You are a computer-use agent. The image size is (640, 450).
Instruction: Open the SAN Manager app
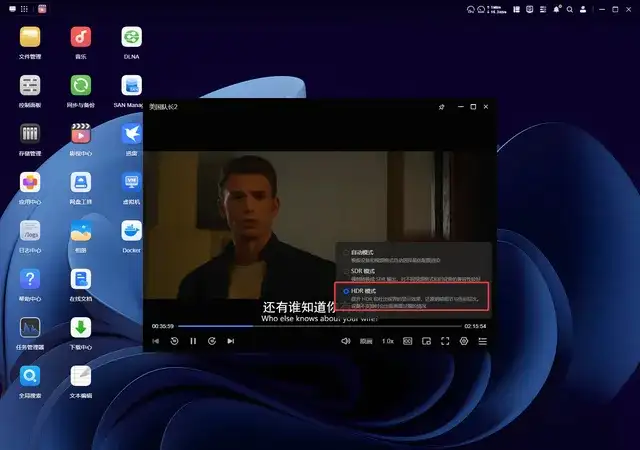[131, 86]
